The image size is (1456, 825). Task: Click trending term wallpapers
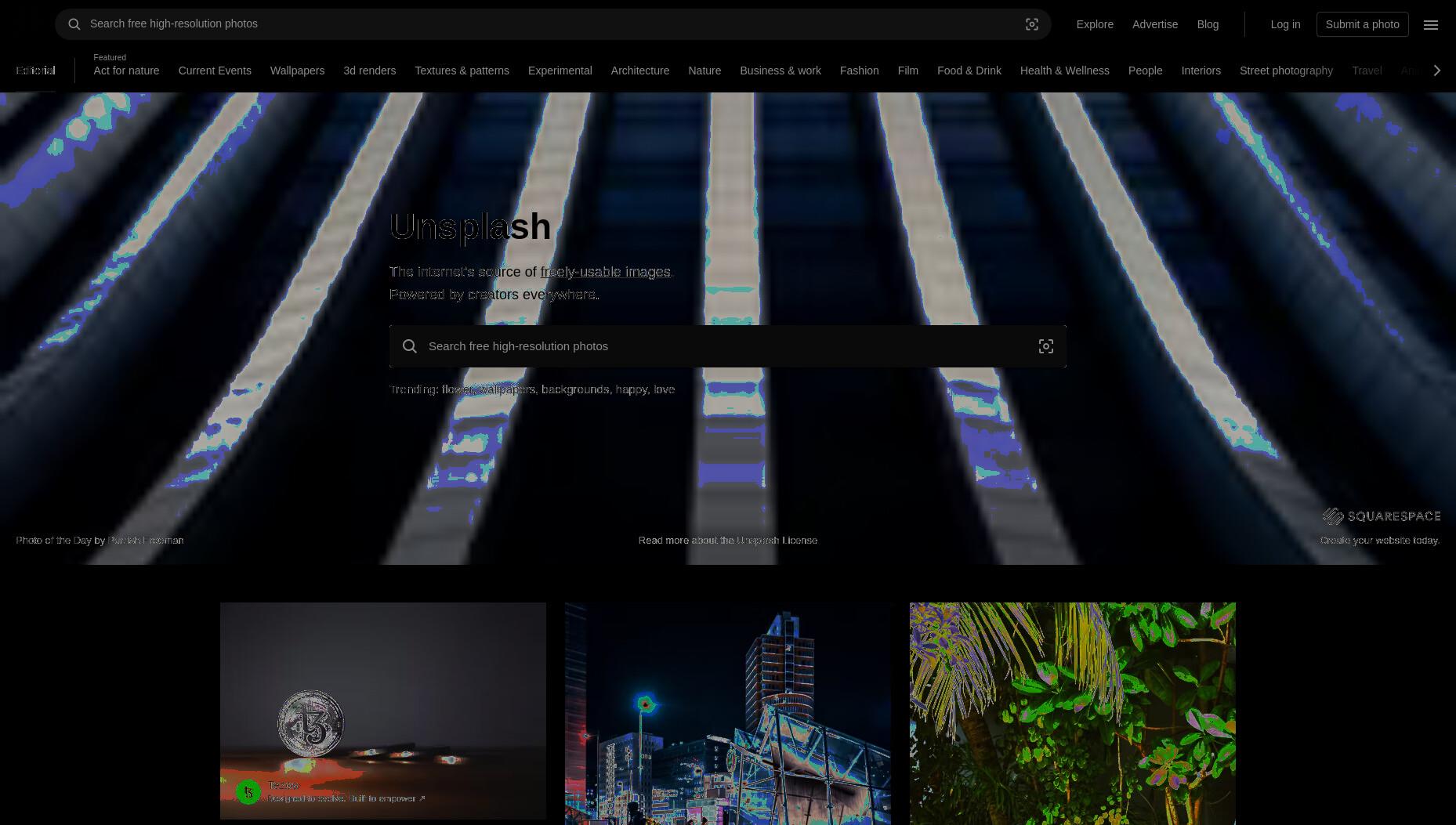[x=507, y=389]
